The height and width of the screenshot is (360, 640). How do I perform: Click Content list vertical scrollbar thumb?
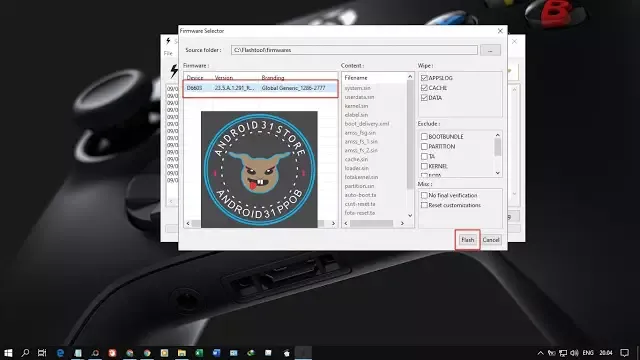click(x=410, y=135)
